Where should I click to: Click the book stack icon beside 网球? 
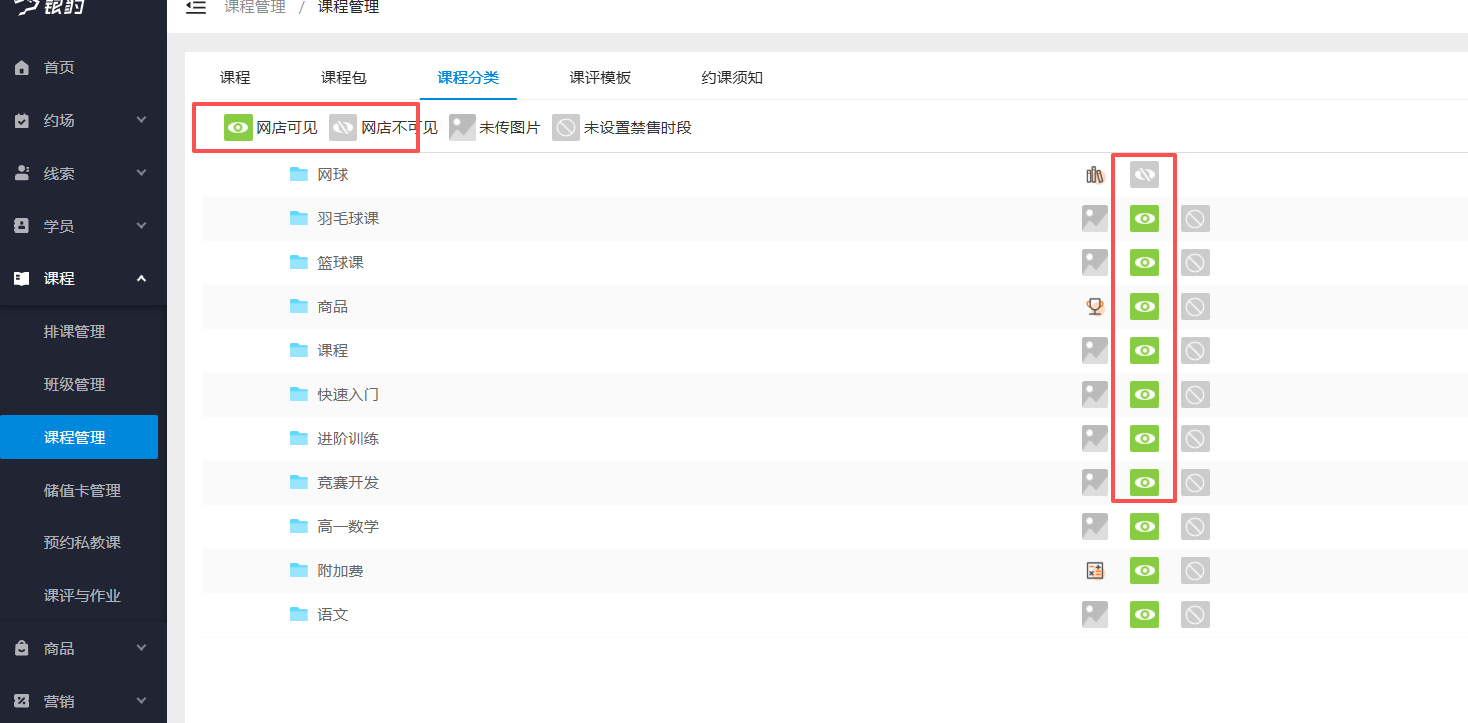point(1095,174)
